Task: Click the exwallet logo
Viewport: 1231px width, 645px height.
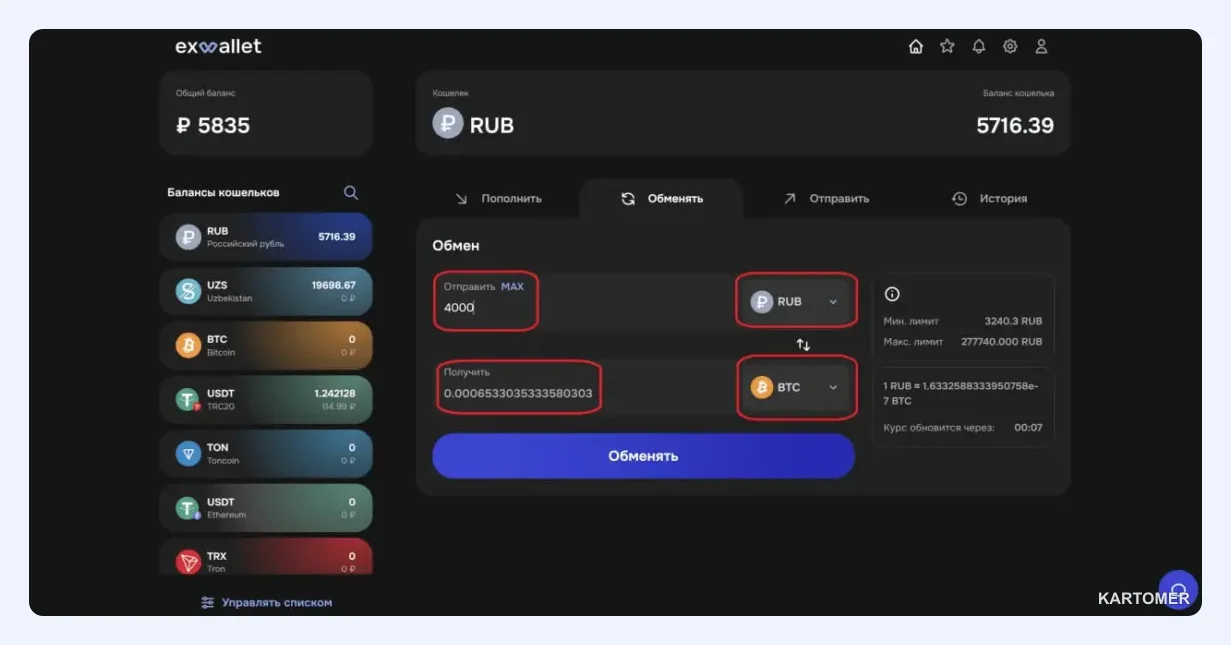Action: (x=218, y=46)
